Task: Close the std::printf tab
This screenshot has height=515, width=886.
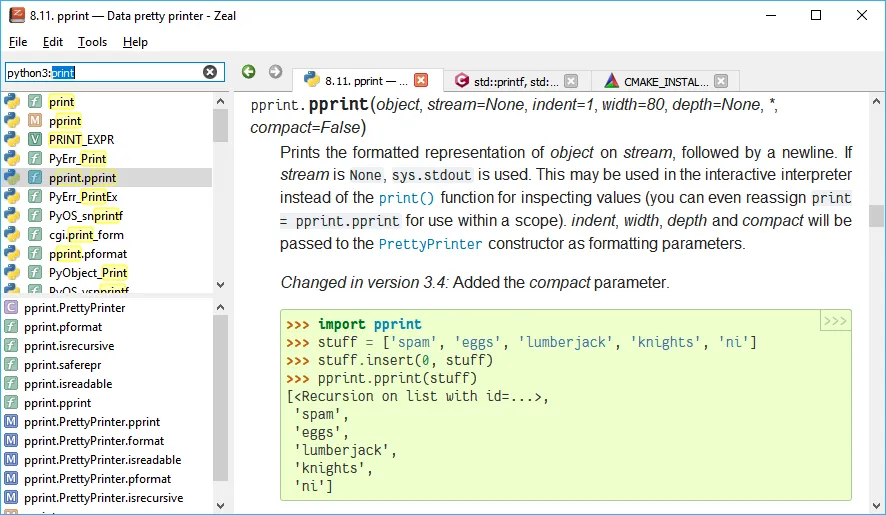Action: (x=570, y=81)
